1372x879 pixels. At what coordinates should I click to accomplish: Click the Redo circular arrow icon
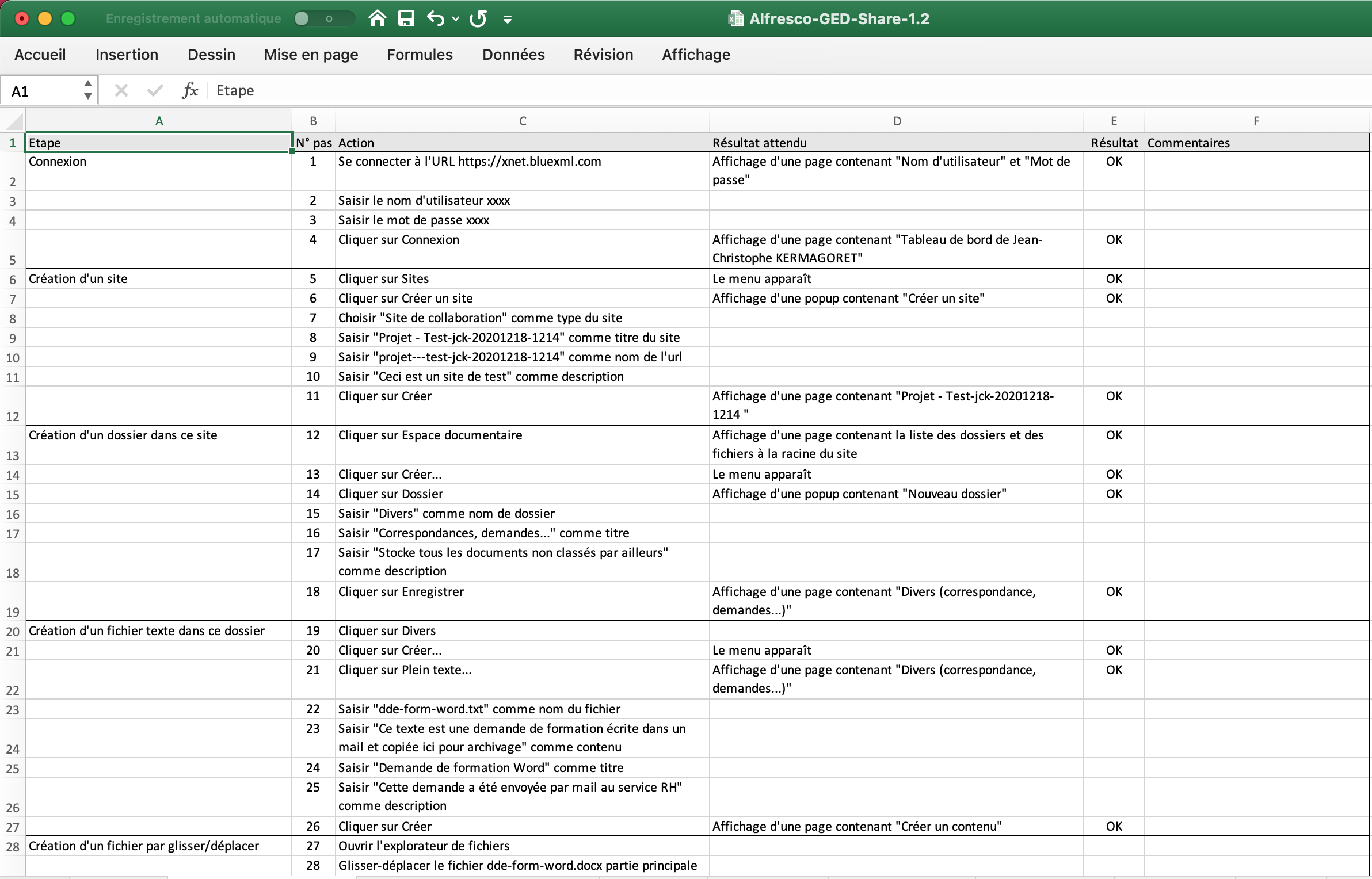point(478,18)
